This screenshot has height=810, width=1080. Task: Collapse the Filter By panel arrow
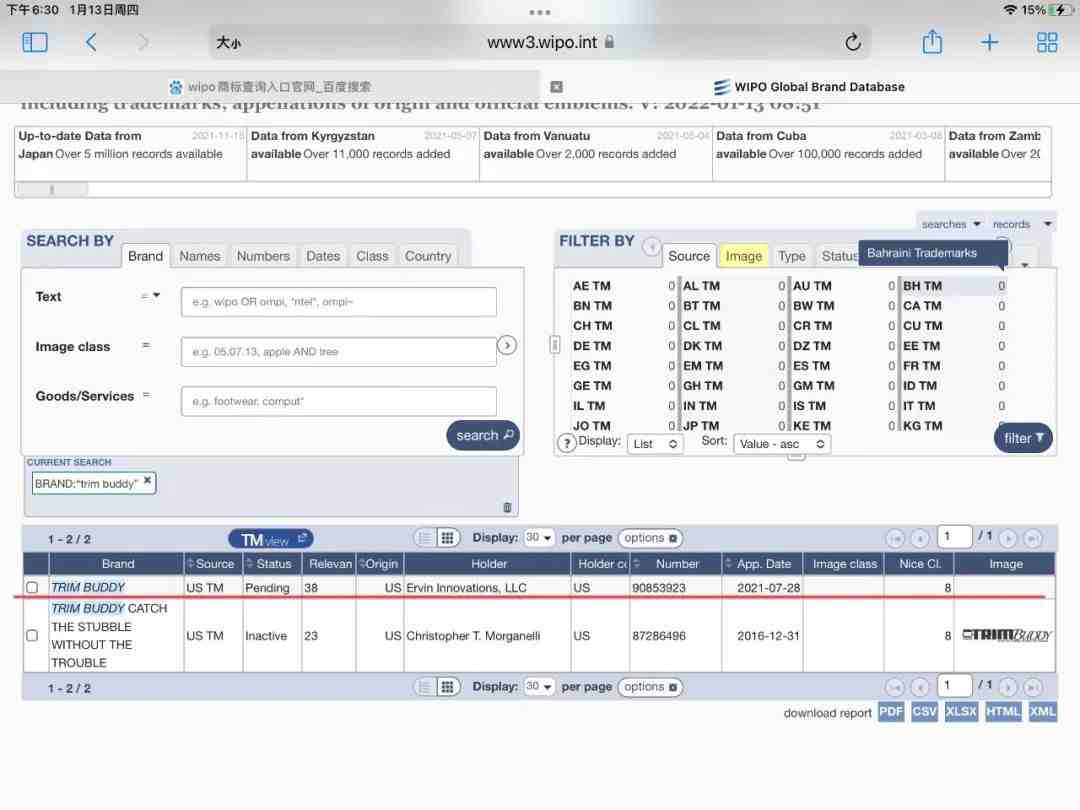[651, 247]
